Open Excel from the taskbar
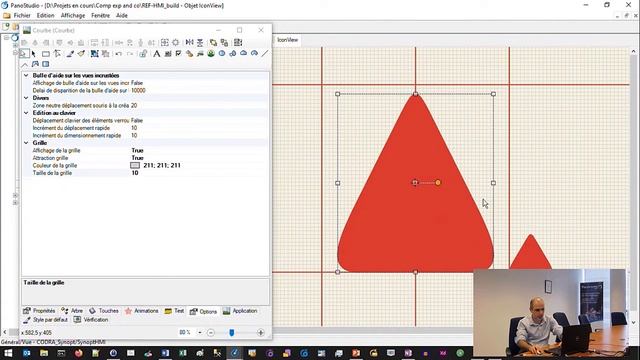The image size is (640, 360). [182, 353]
